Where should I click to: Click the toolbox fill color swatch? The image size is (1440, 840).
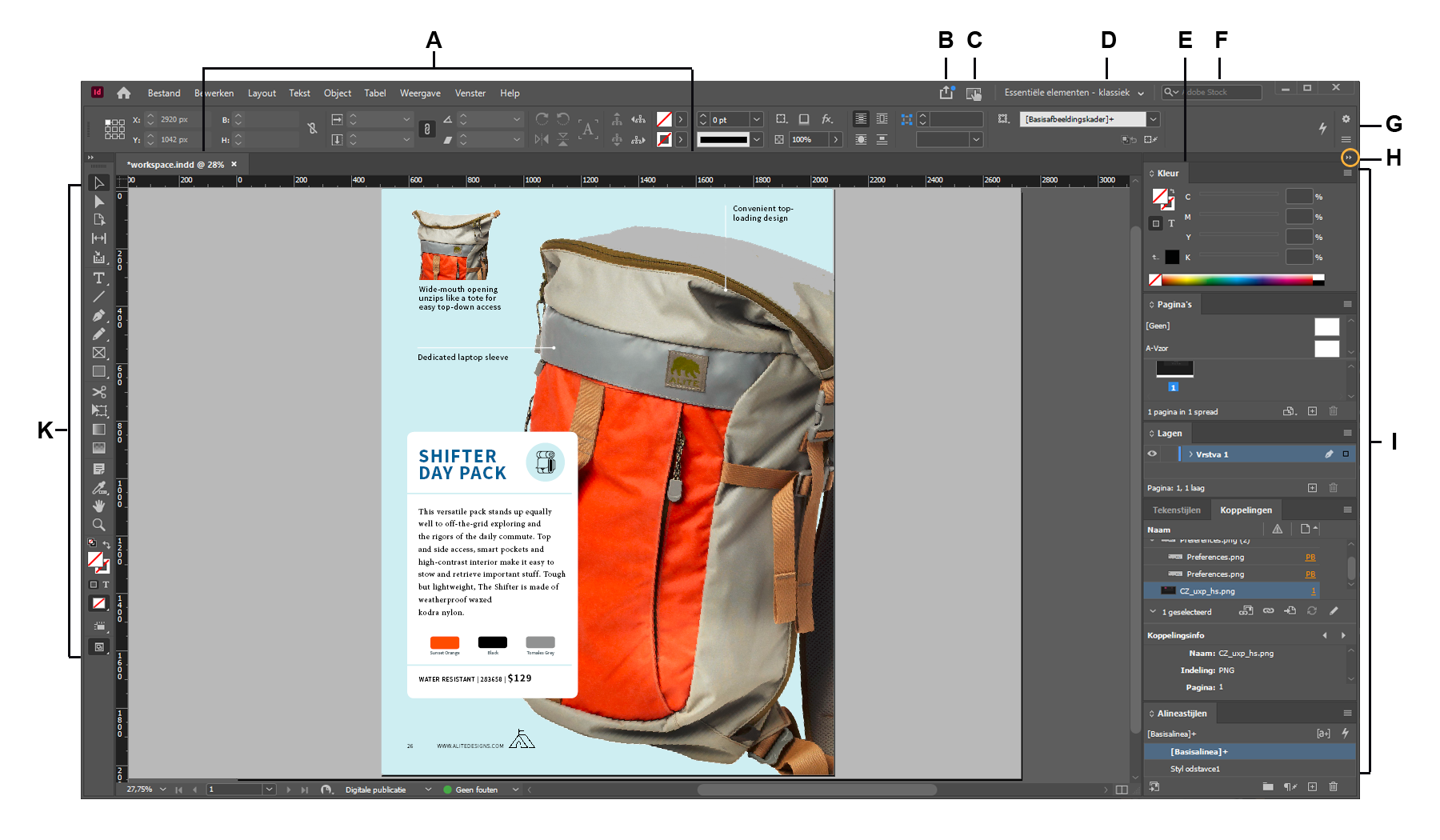pos(95,559)
